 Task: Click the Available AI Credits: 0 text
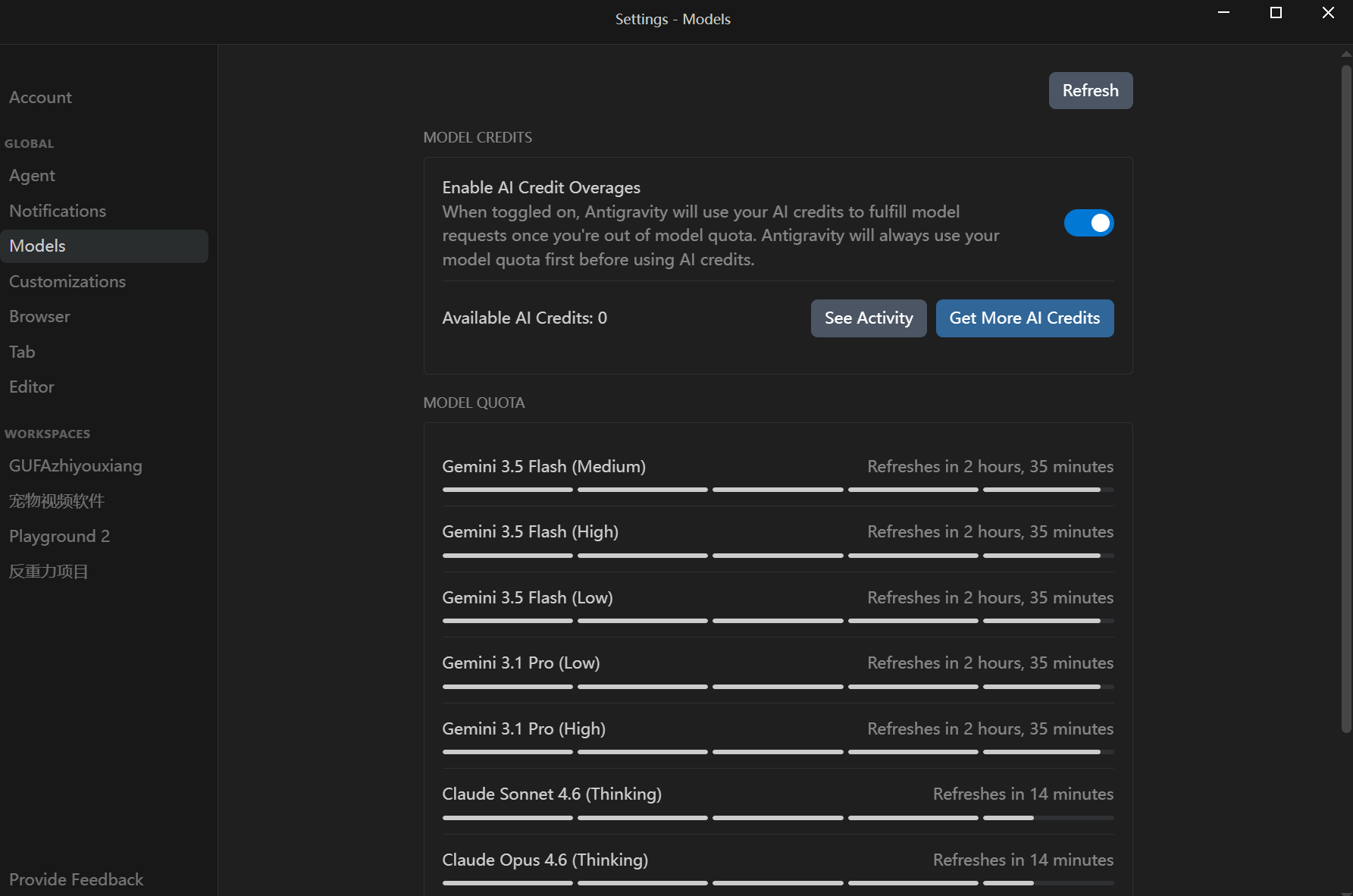(x=525, y=318)
